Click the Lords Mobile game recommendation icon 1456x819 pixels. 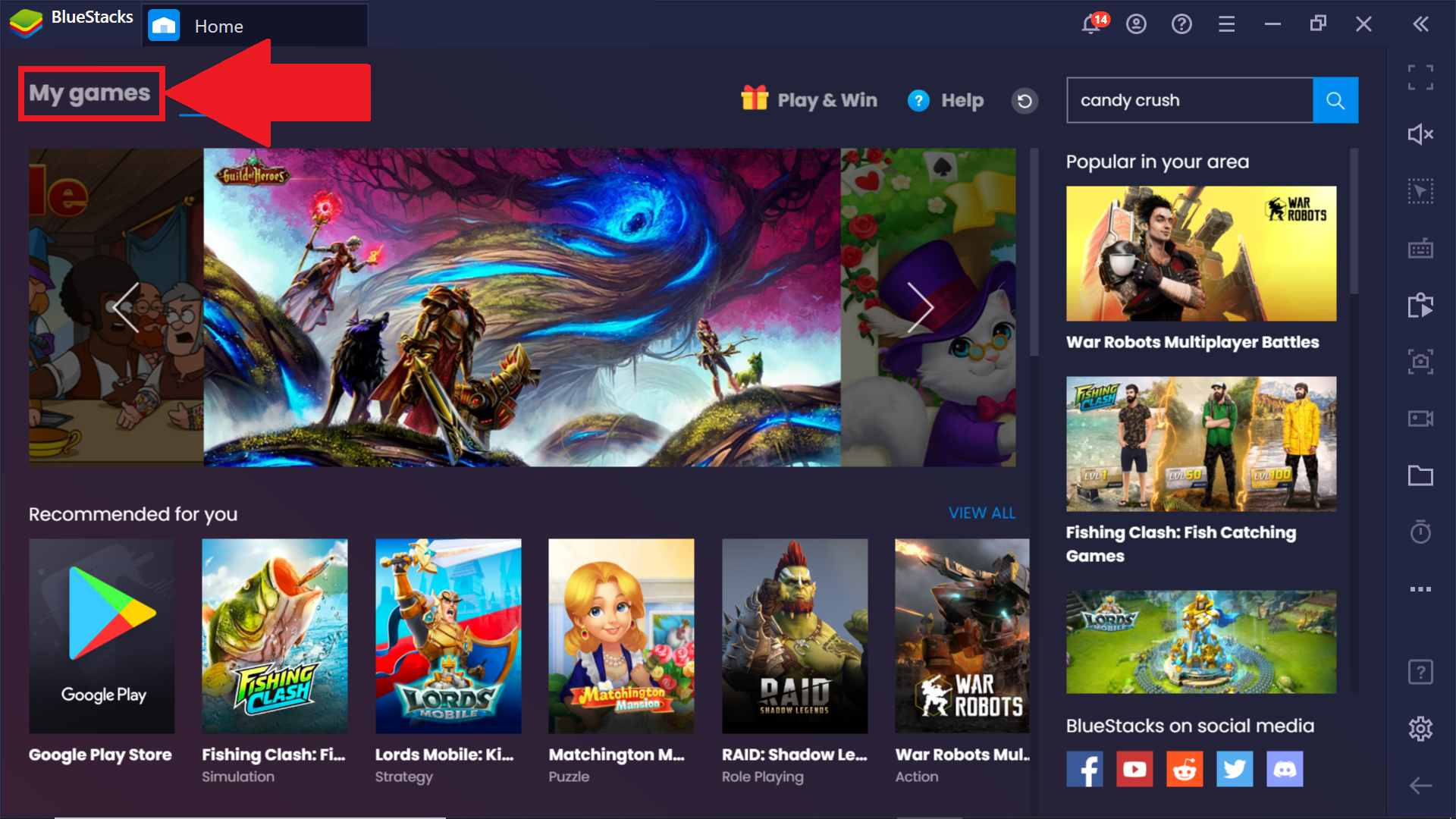(448, 635)
